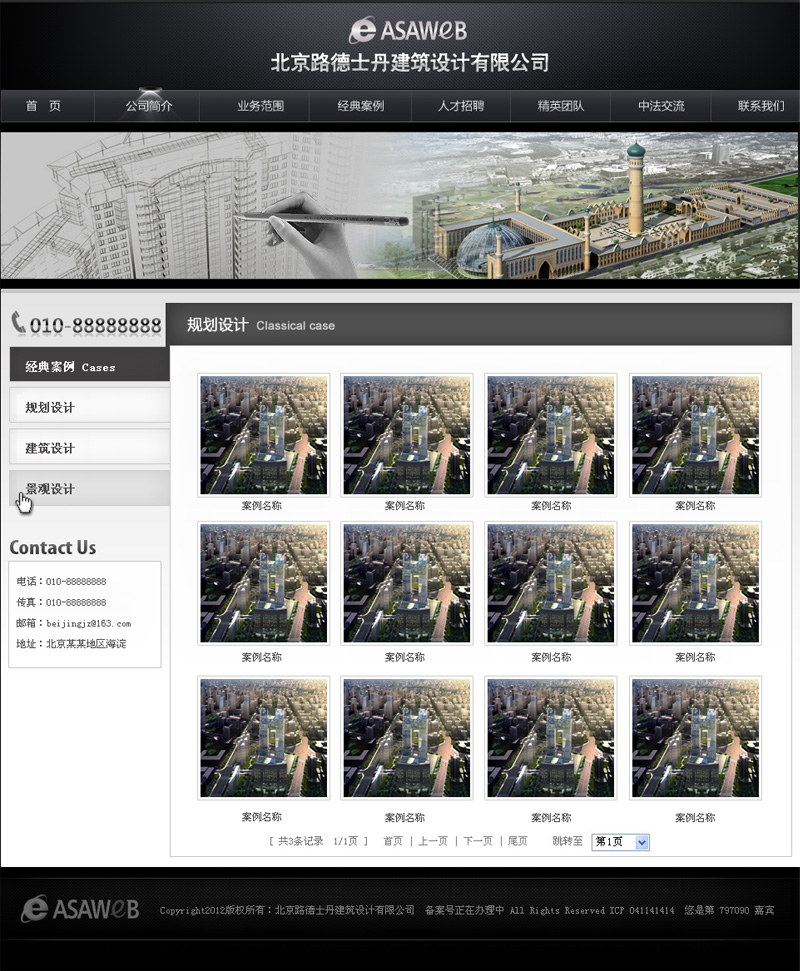Go to 公司简介 in the navigation bar
800x971 pixels.
[148, 106]
